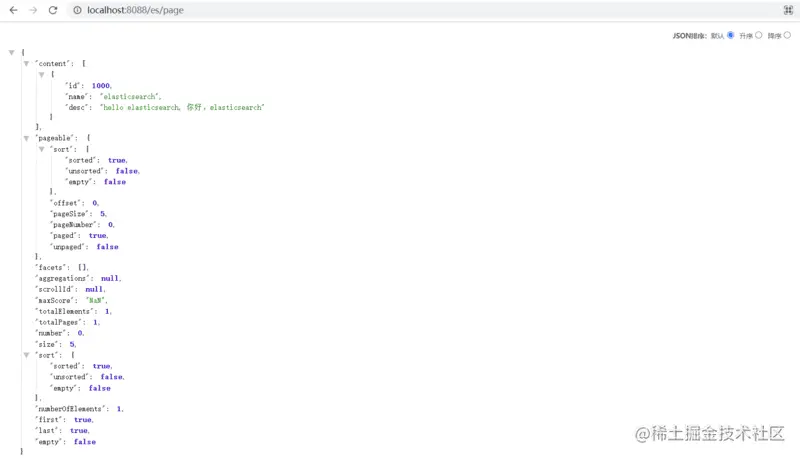Screen dimensions: 800x458
Task: Click the "last" value true
Action: 79,430
